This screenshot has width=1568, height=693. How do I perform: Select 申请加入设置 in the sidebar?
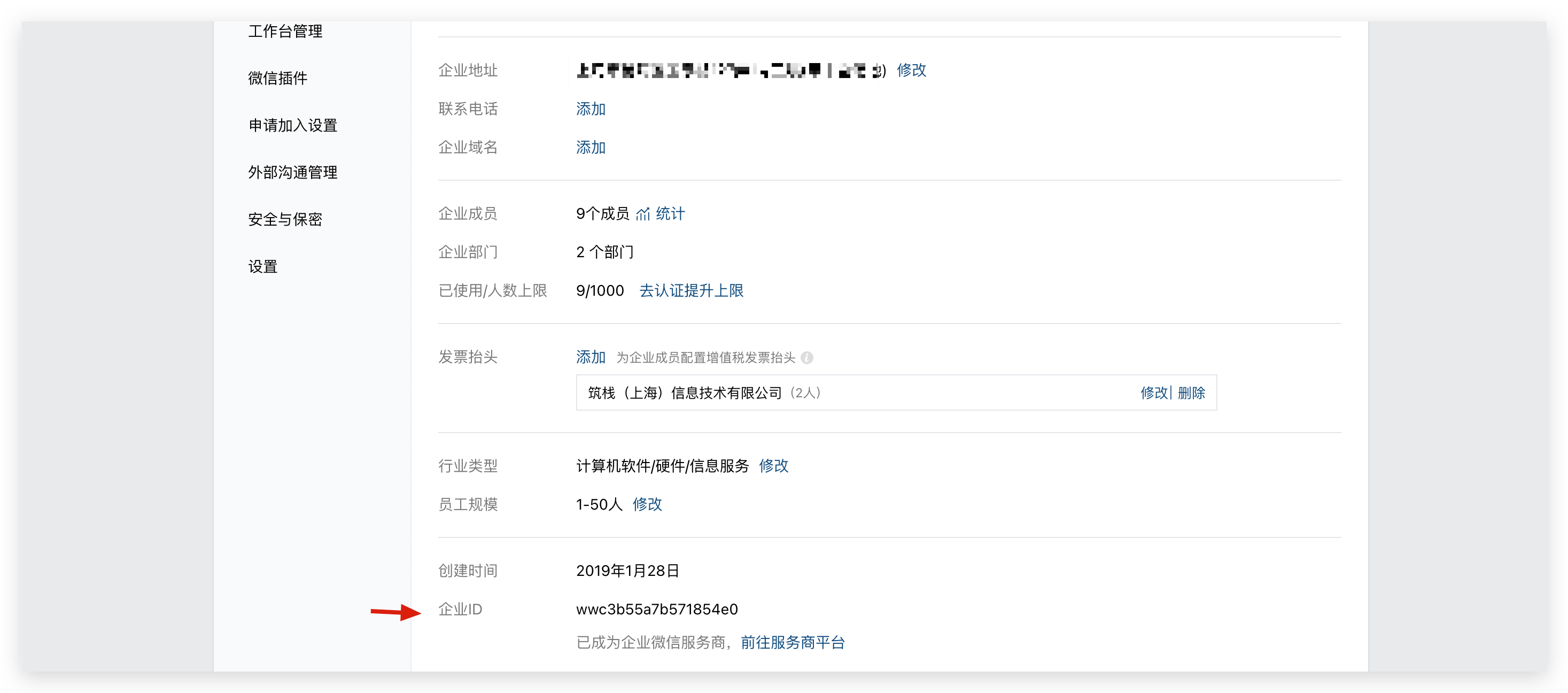click(292, 126)
